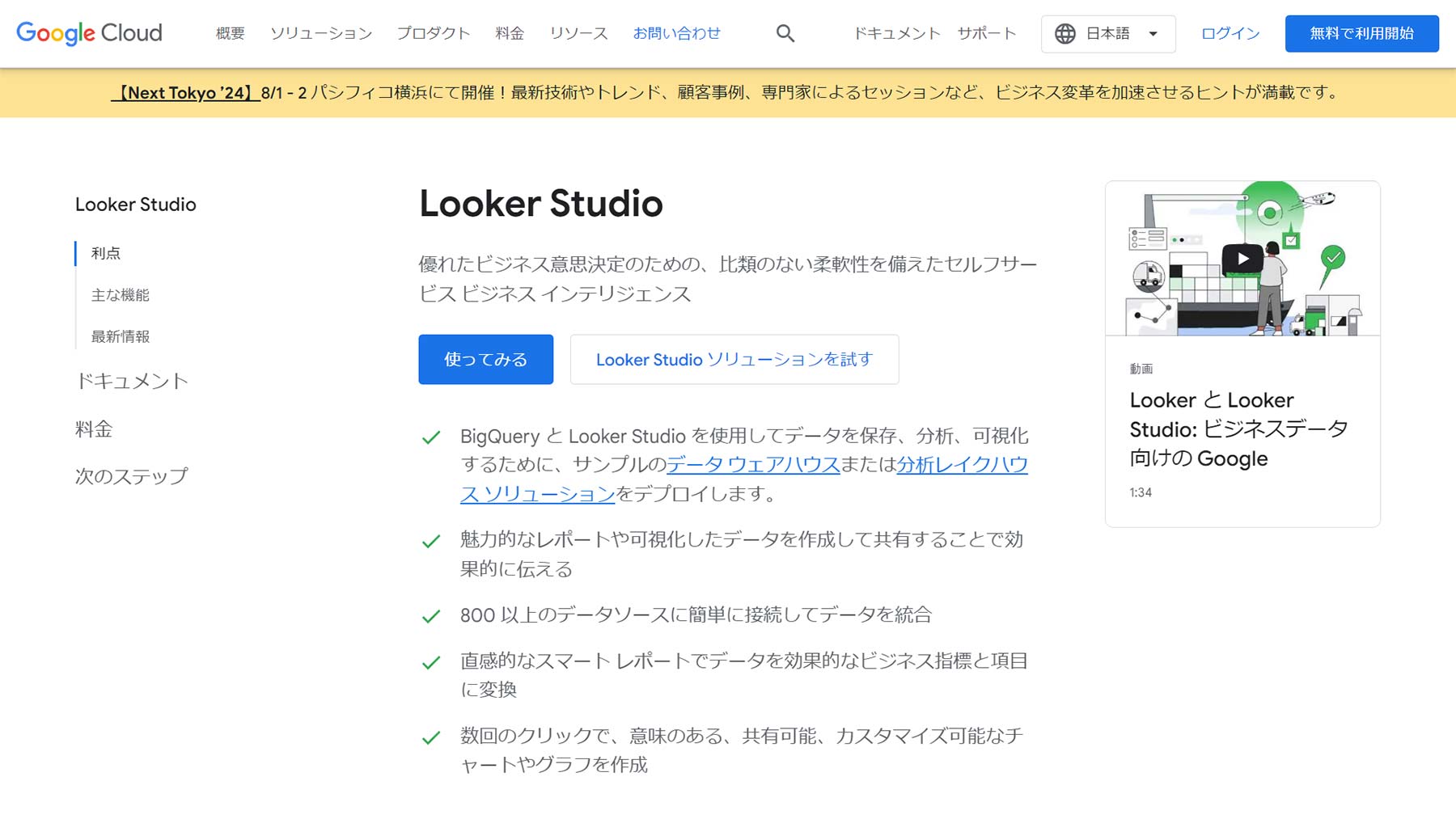
Task: Click the checkmark beside BigQuery bullet
Action: point(431,438)
